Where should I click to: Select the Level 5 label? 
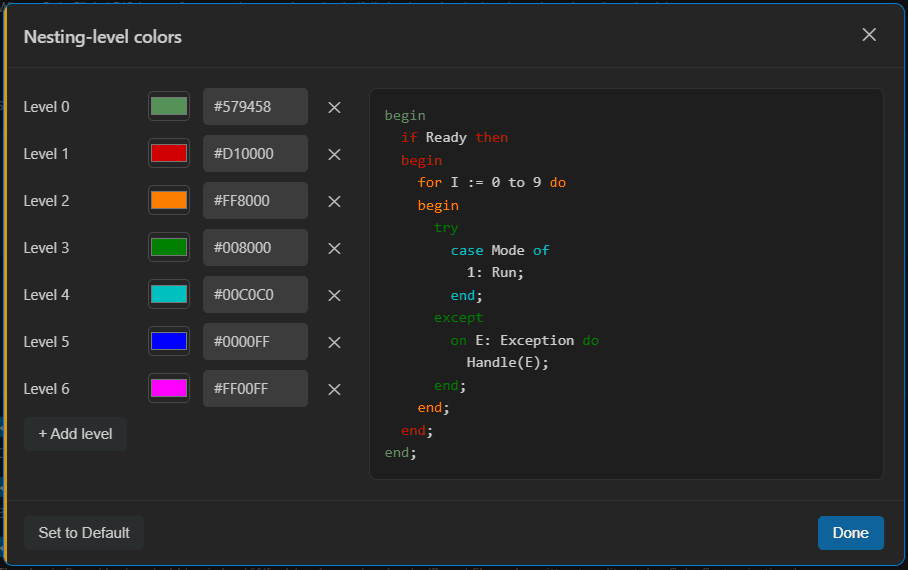coord(46,342)
